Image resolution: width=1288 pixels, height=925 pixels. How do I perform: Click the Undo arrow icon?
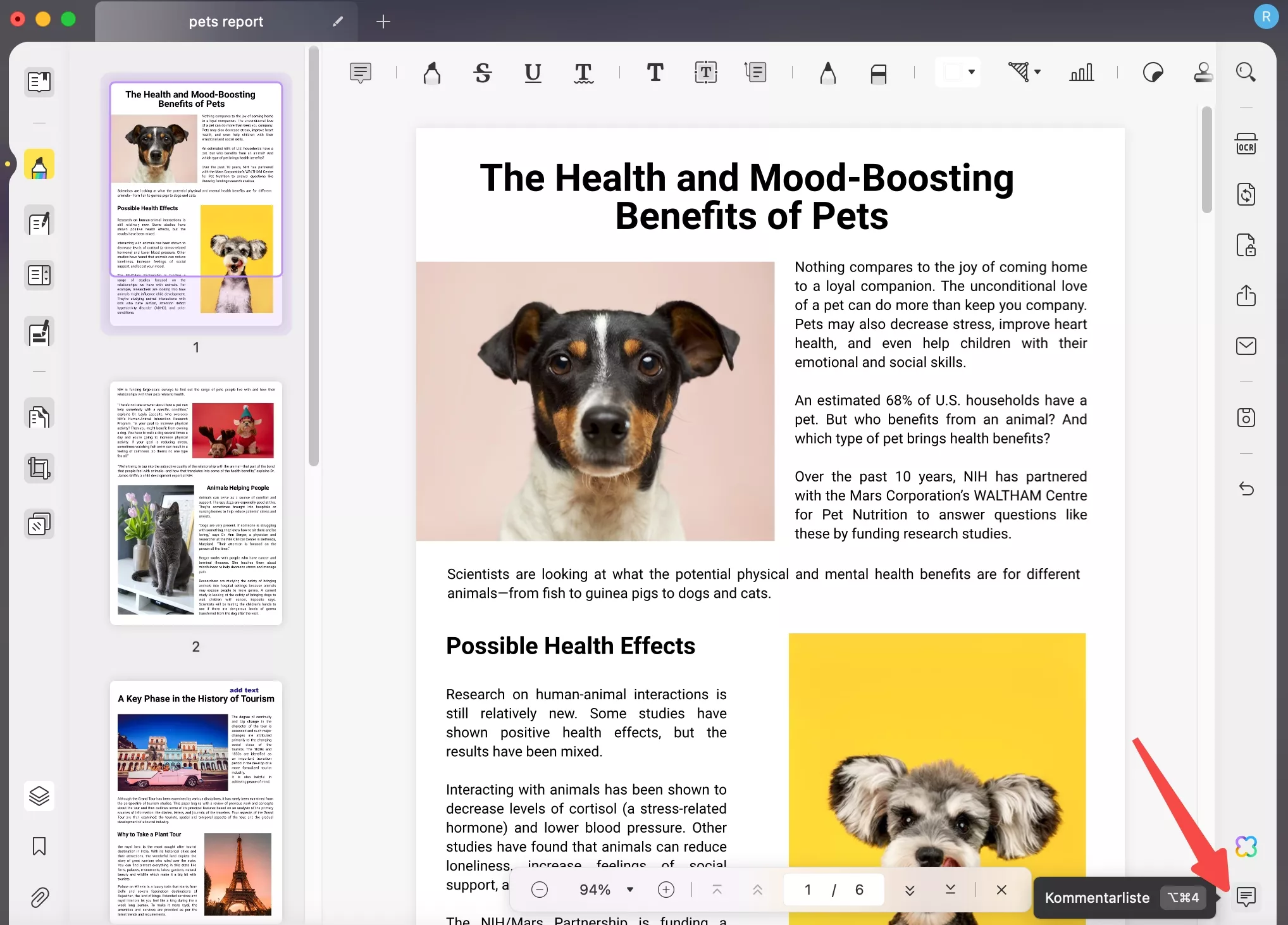pyautogui.click(x=1246, y=488)
